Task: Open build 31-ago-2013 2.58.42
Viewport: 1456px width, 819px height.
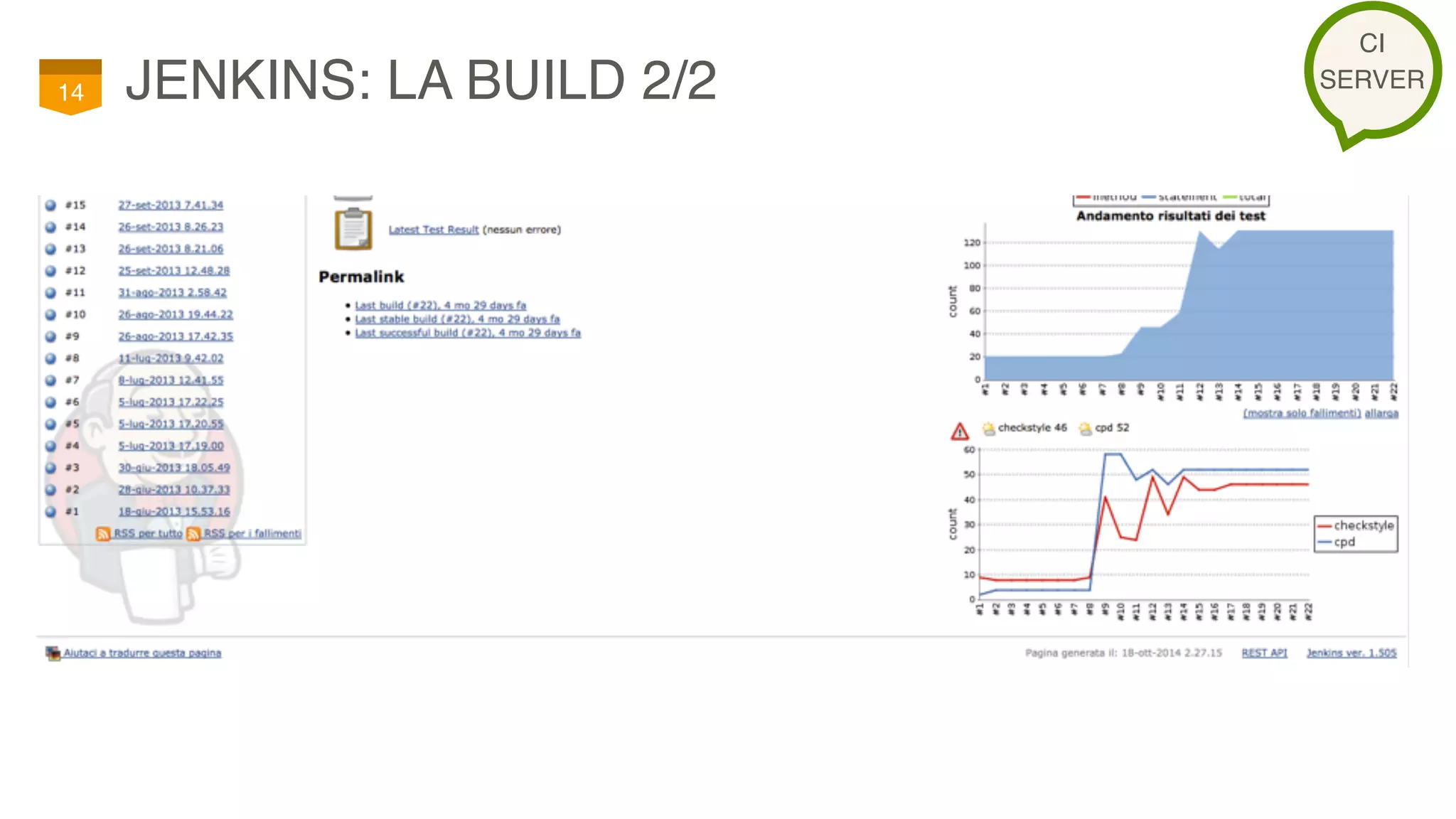Action: tap(173, 292)
